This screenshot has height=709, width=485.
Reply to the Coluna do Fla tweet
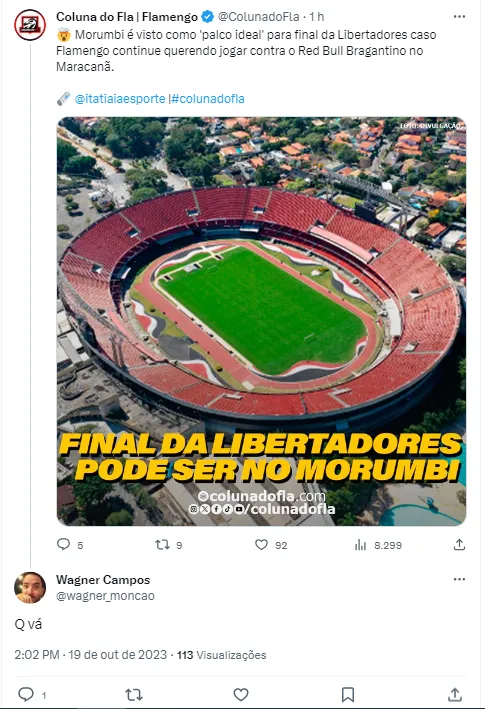click(x=64, y=544)
